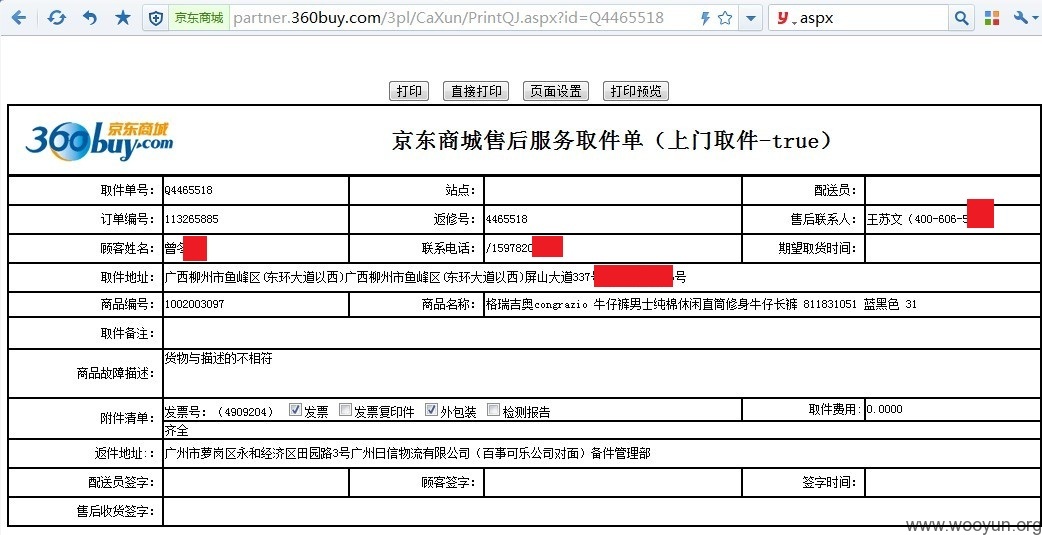Screen dimensions: 1042x535
Task: Open the address bar dropdown arrow
Action: pos(750,19)
